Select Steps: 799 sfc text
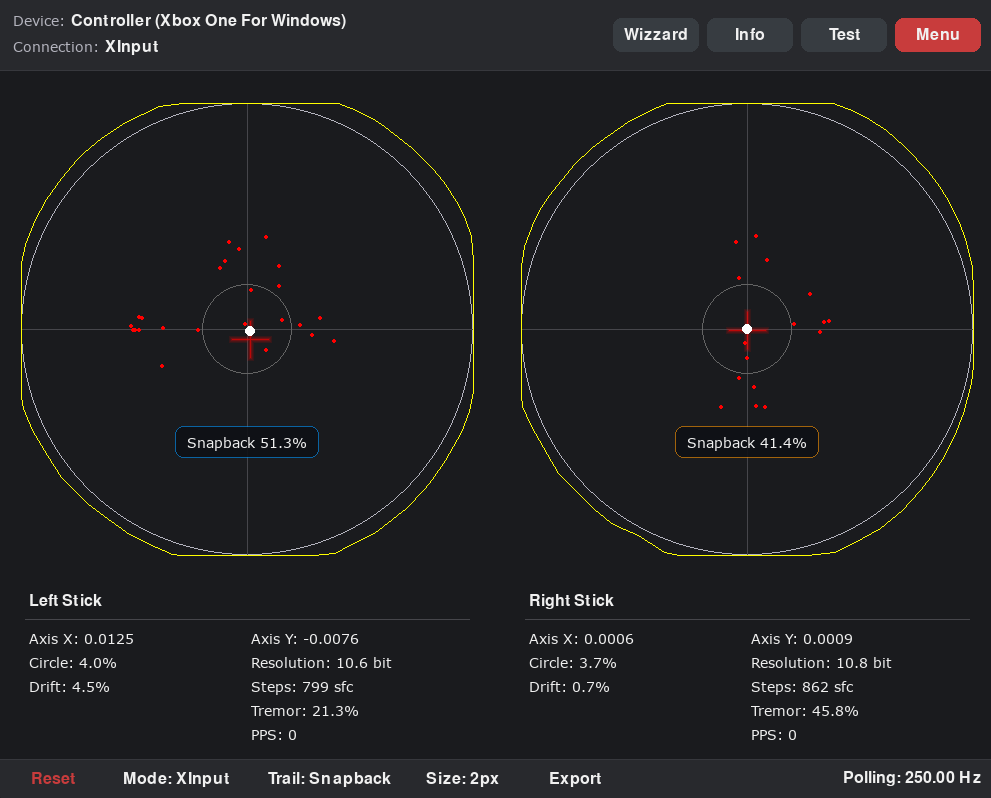Viewport: 991px width, 798px height. tap(302, 687)
